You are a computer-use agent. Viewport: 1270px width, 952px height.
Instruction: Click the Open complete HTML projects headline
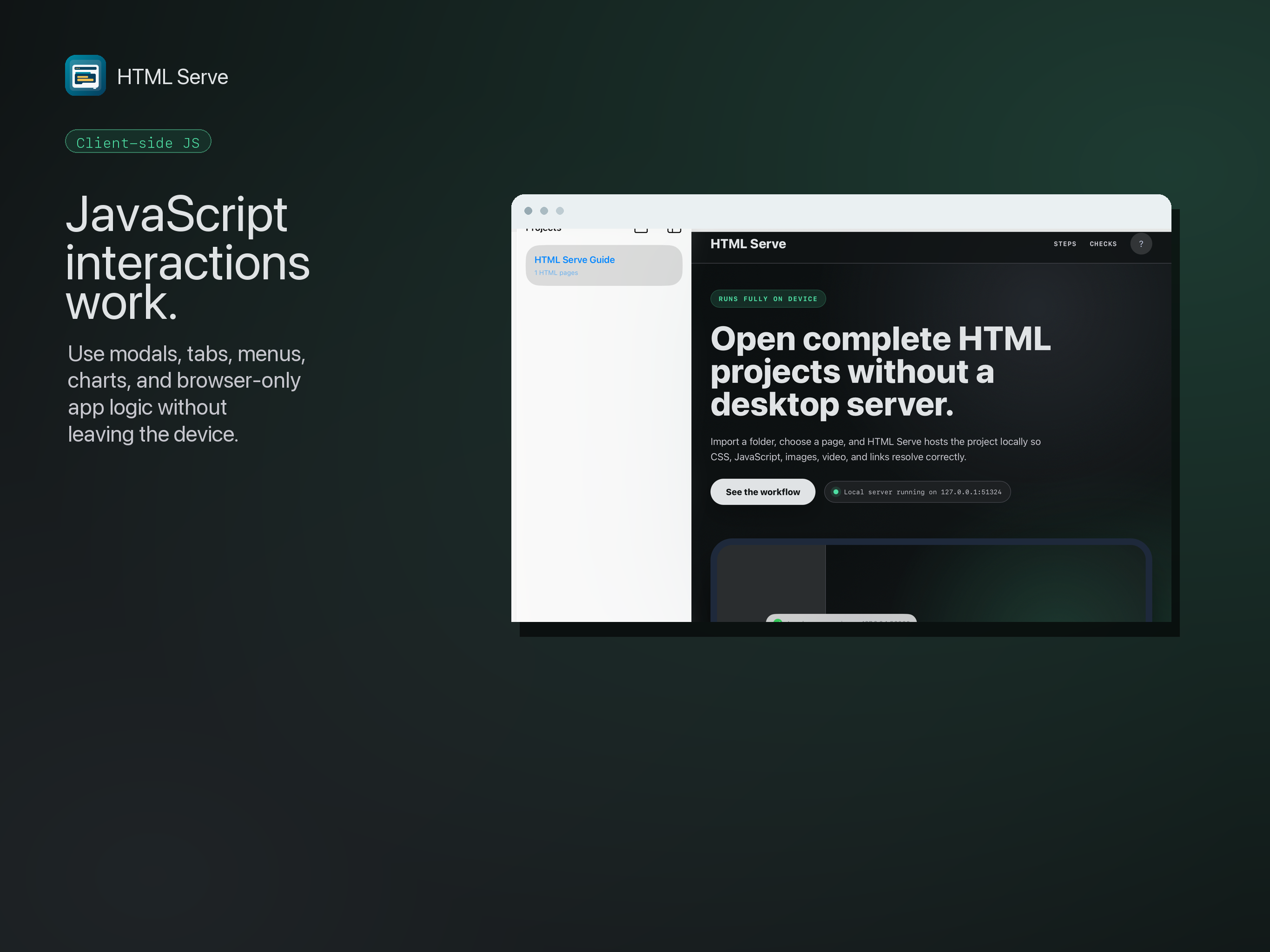click(880, 371)
